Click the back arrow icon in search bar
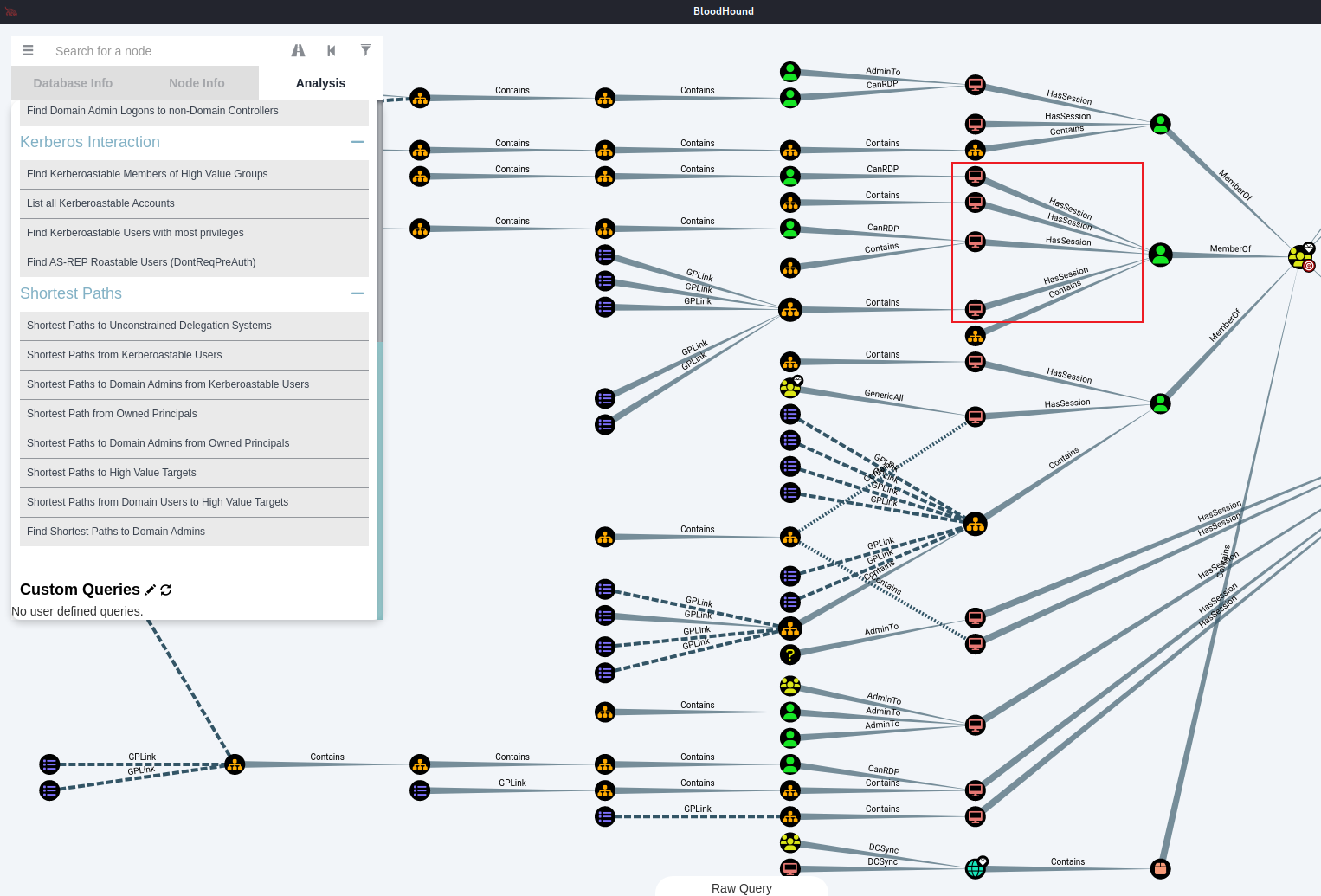The image size is (1321, 896). (x=331, y=50)
